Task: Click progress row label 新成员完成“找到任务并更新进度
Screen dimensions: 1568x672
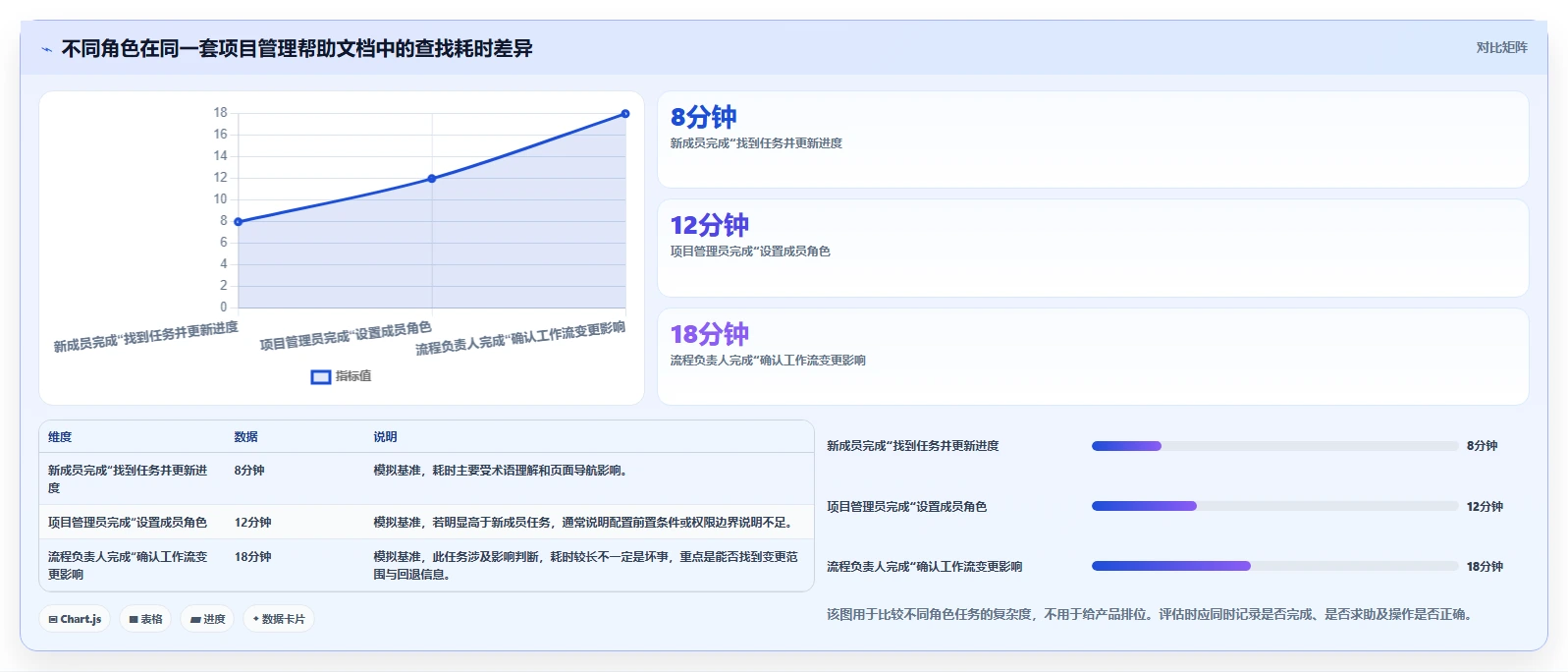Action: 912,446
